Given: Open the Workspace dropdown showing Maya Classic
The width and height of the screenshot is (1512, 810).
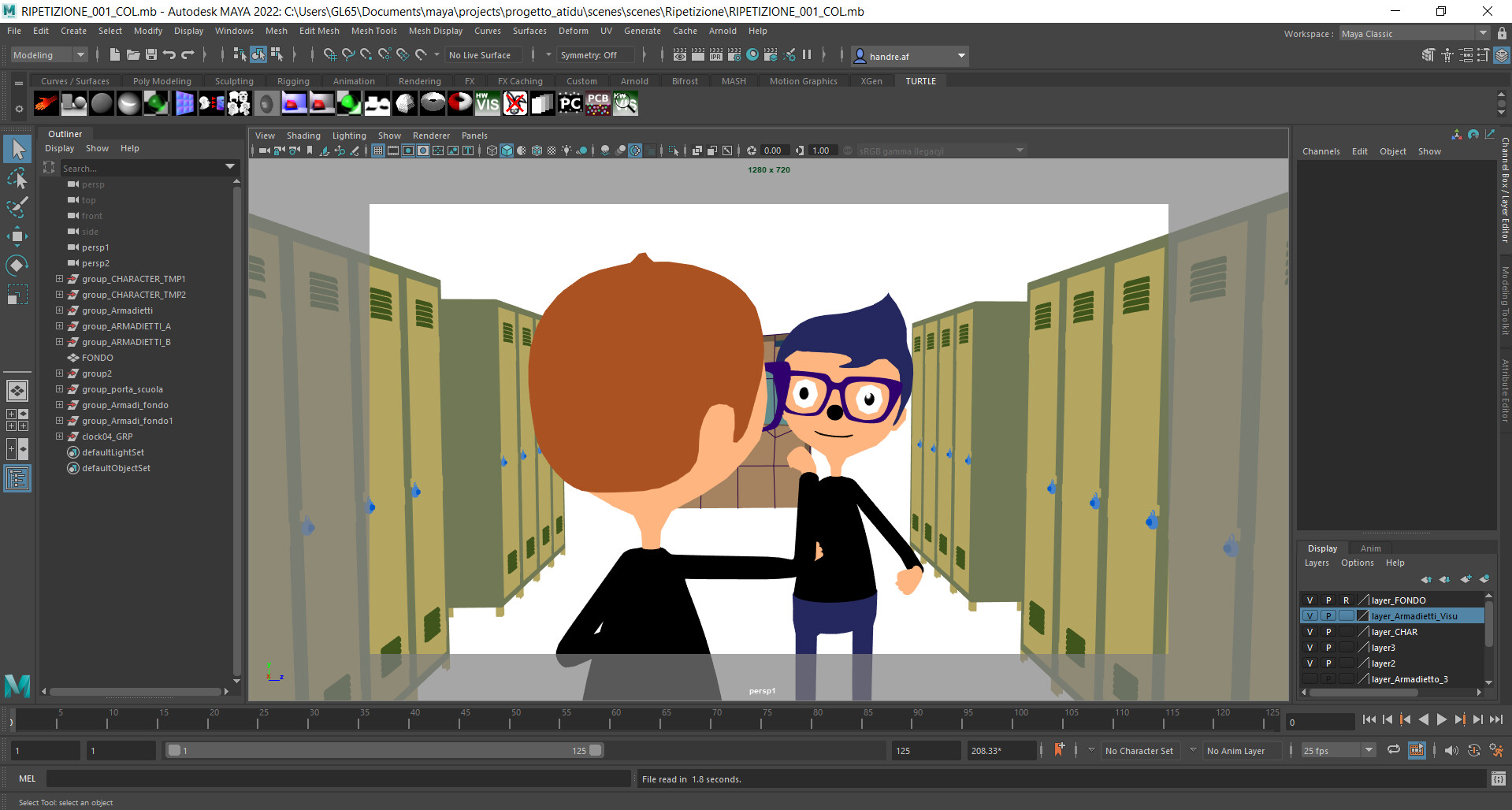Looking at the screenshot, I should (x=1482, y=33).
